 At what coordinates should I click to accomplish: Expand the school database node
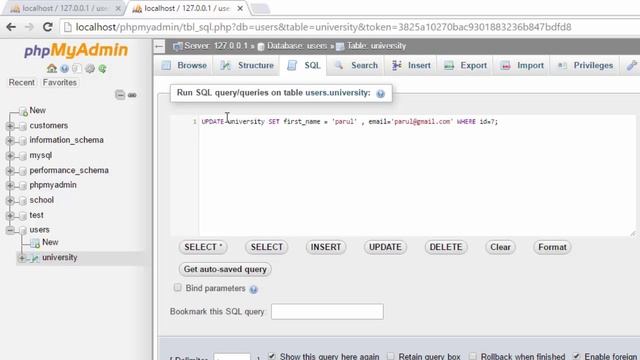coord(10,200)
